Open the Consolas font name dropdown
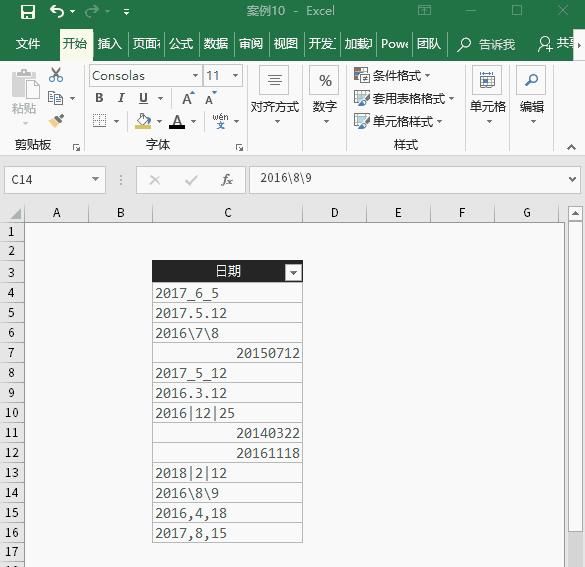 195,76
